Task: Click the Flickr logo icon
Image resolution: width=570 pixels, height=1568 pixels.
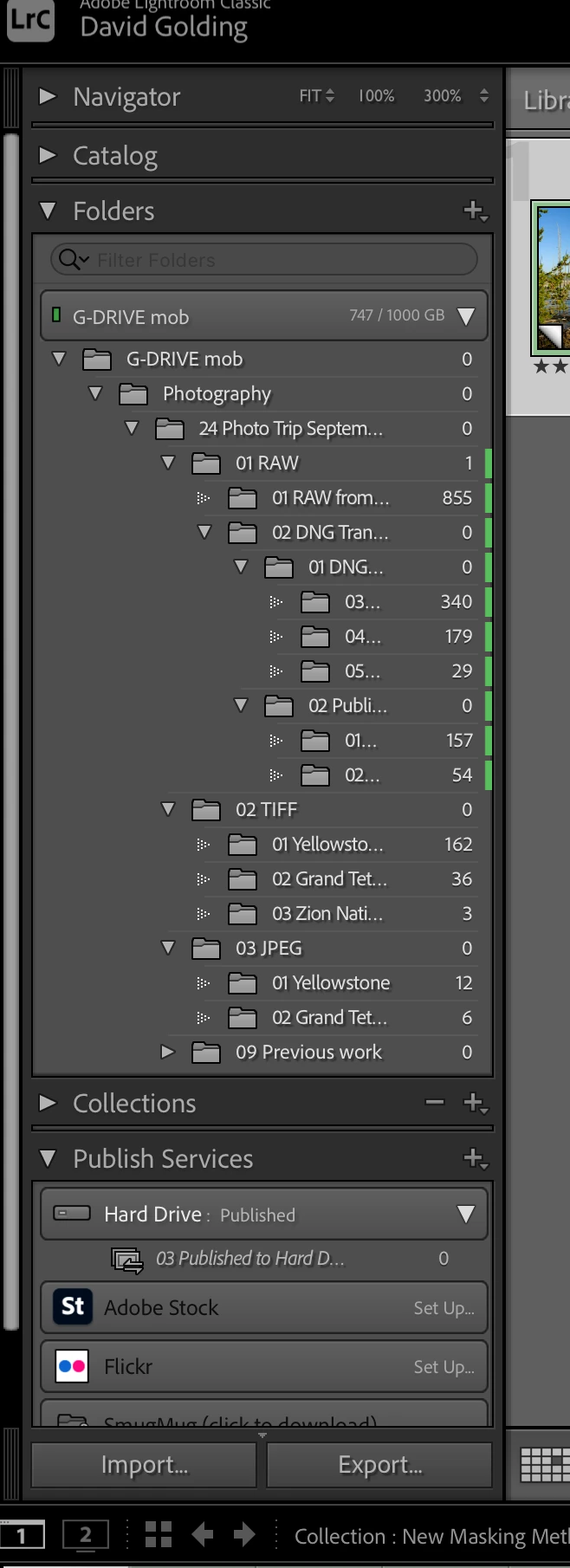Action: point(72,1366)
